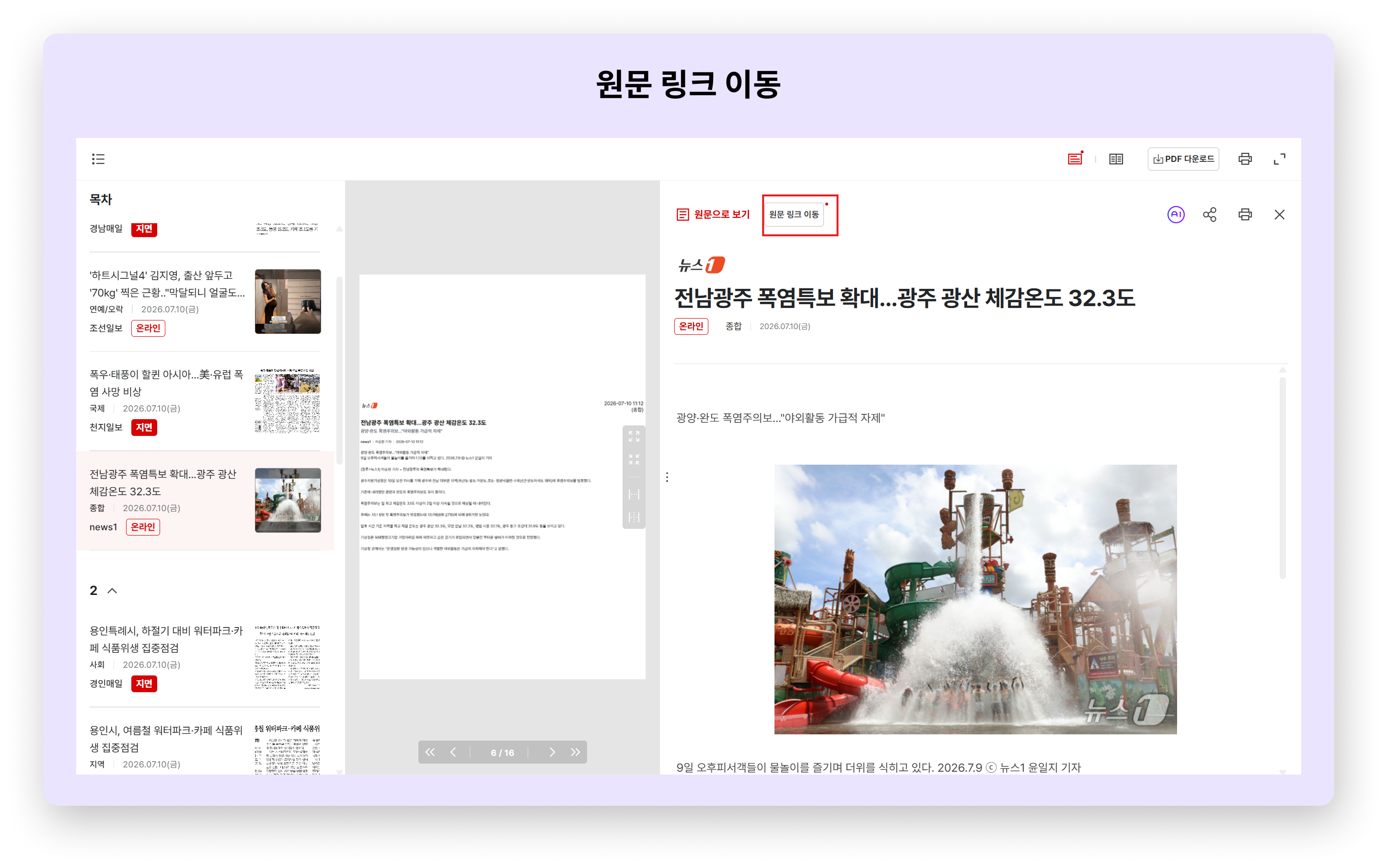This screenshot has width=1387, height=868.
Task: Click the 온라인 badge next to news1
Action: 143,527
